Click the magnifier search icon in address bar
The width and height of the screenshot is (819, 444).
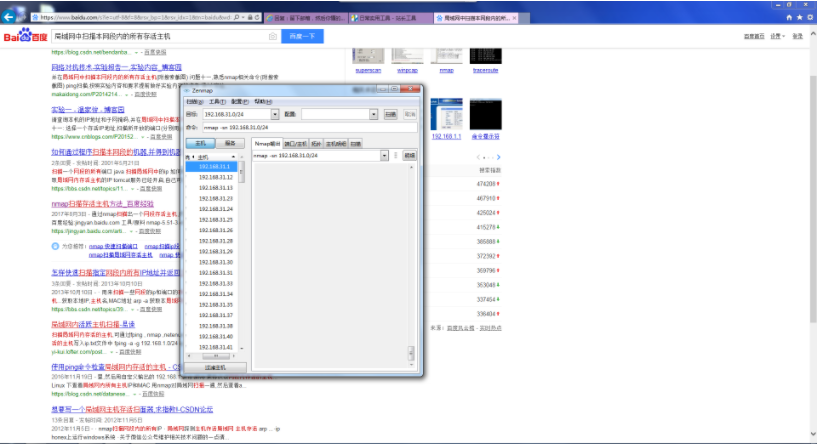click(237, 17)
